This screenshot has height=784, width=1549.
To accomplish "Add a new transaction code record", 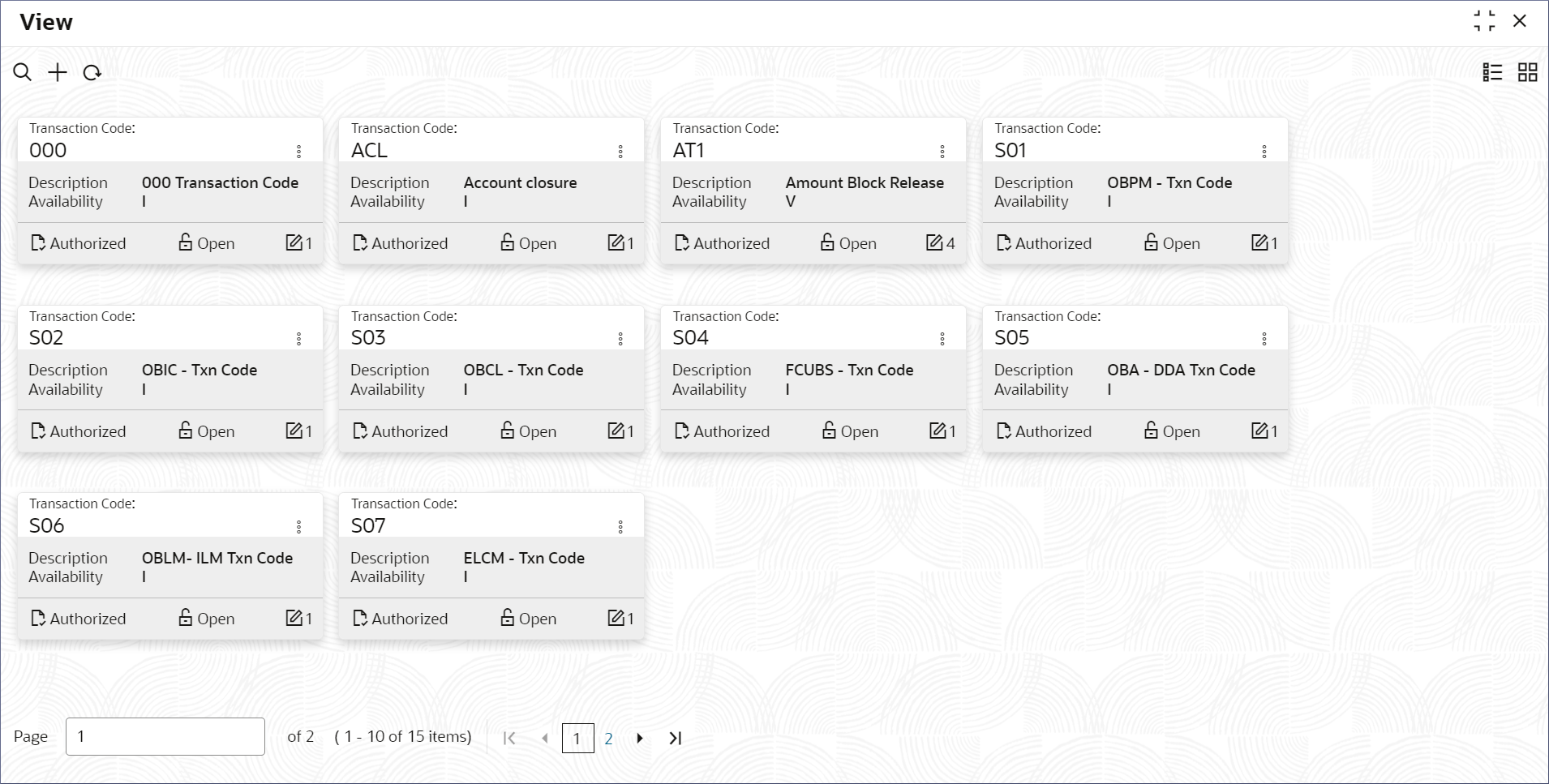I will [58, 73].
